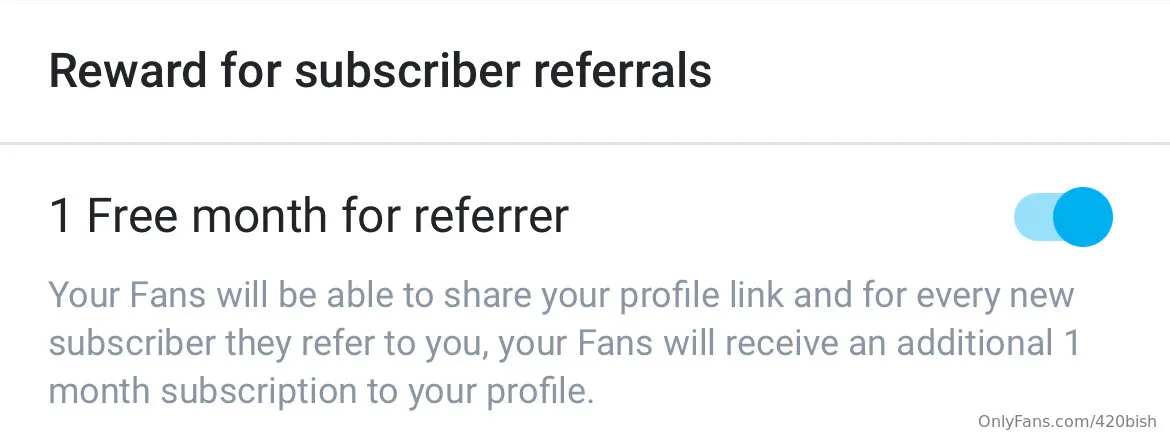Click the horizontal divider below the heading
The width and height of the screenshot is (1170, 444).
(585, 143)
